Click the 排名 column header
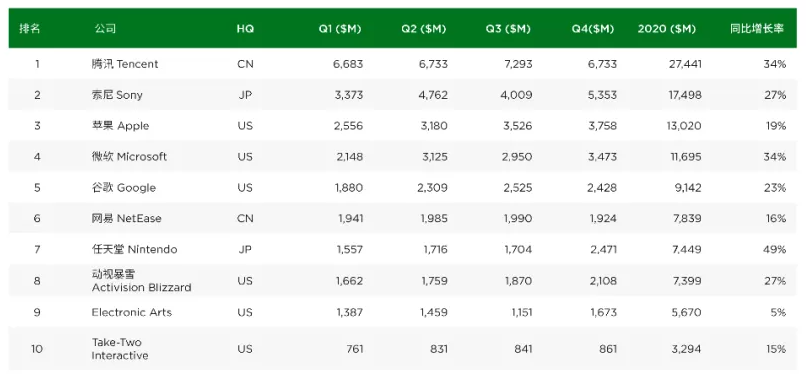 (30, 29)
